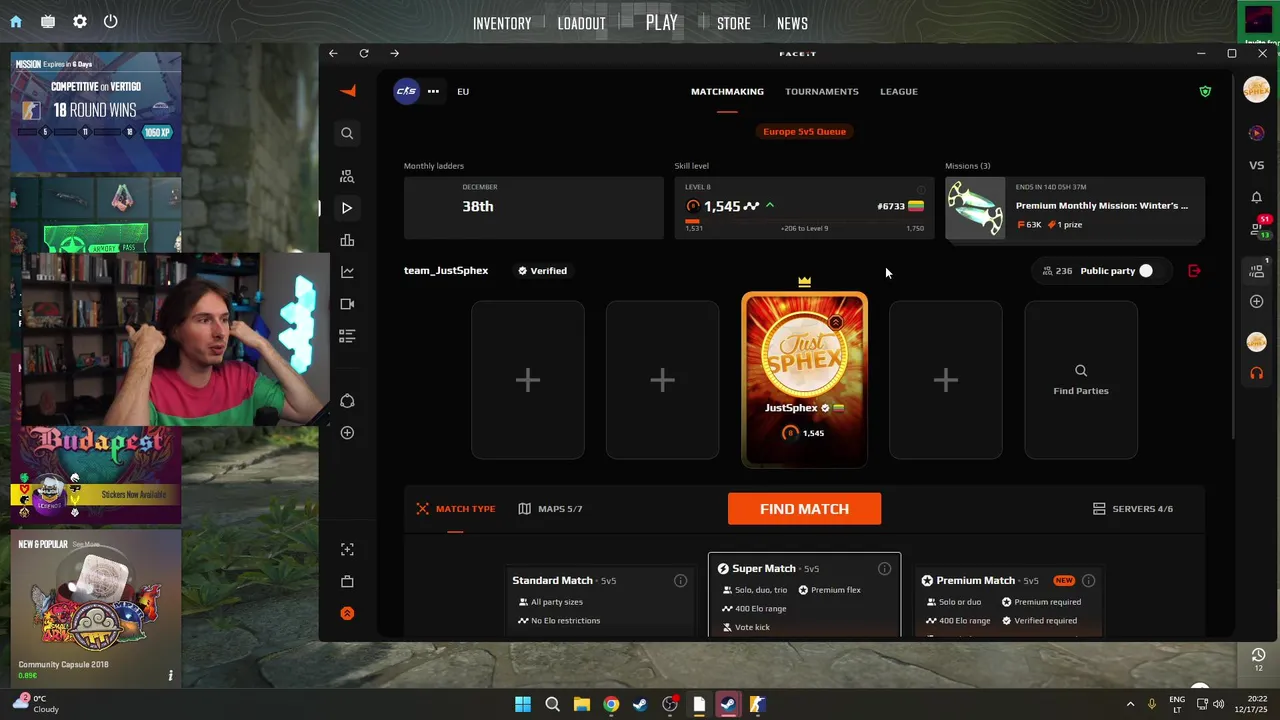The width and height of the screenshot is (1280, 720).
Task: Open the friends list with 51 badge
Action: [1259, 228]
